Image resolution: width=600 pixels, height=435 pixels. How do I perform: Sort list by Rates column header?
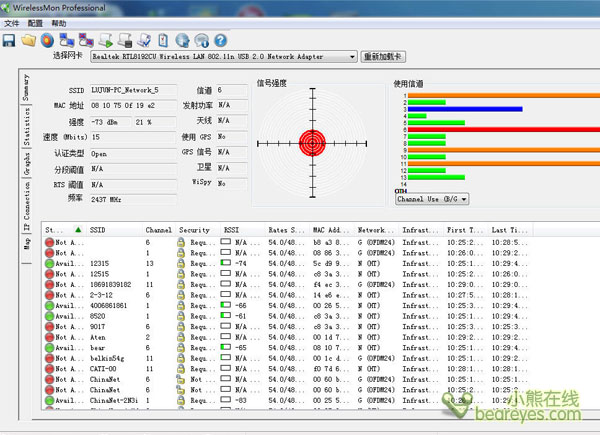(287, 230)
